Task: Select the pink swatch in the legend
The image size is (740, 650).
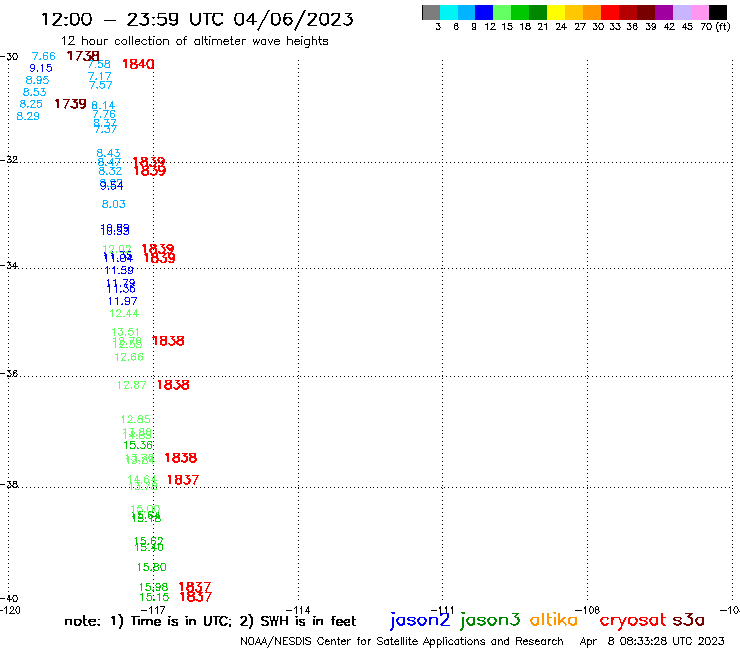Action: (x=699, y=12)
